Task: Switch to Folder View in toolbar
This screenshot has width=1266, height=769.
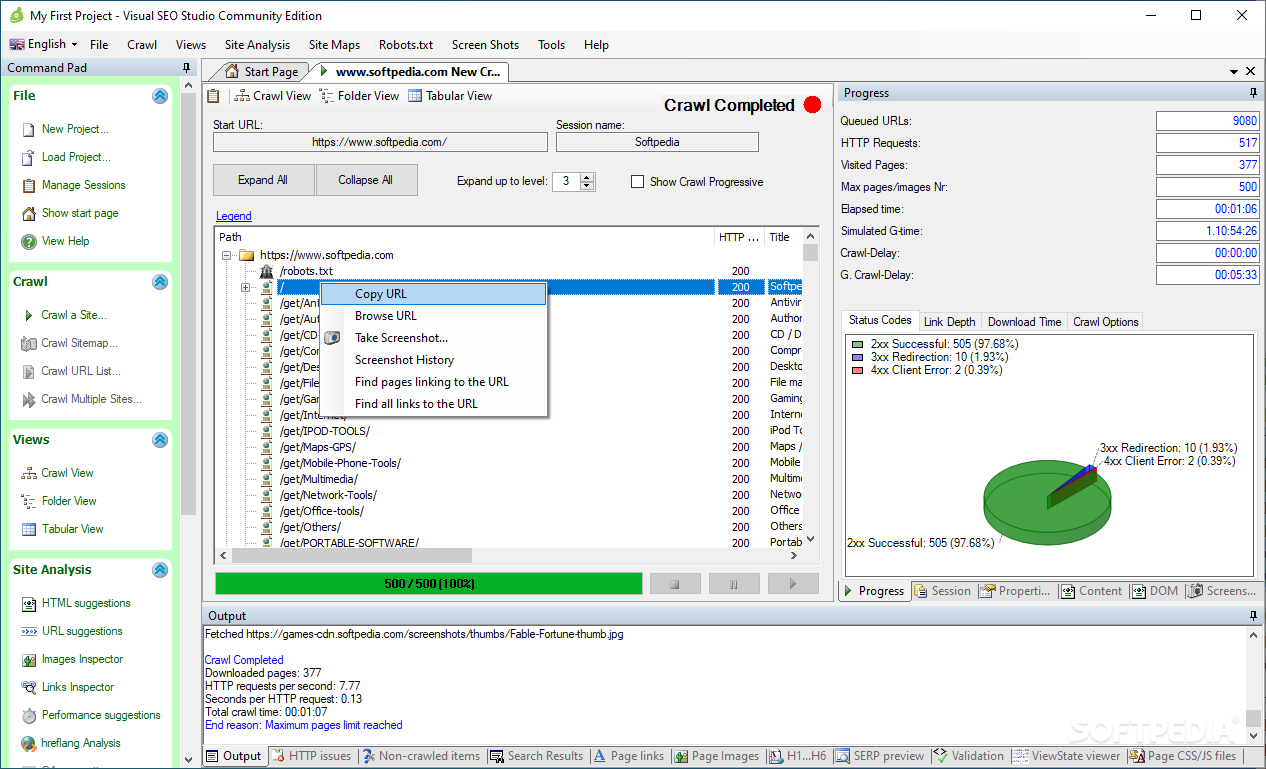Action: point(359,96)
